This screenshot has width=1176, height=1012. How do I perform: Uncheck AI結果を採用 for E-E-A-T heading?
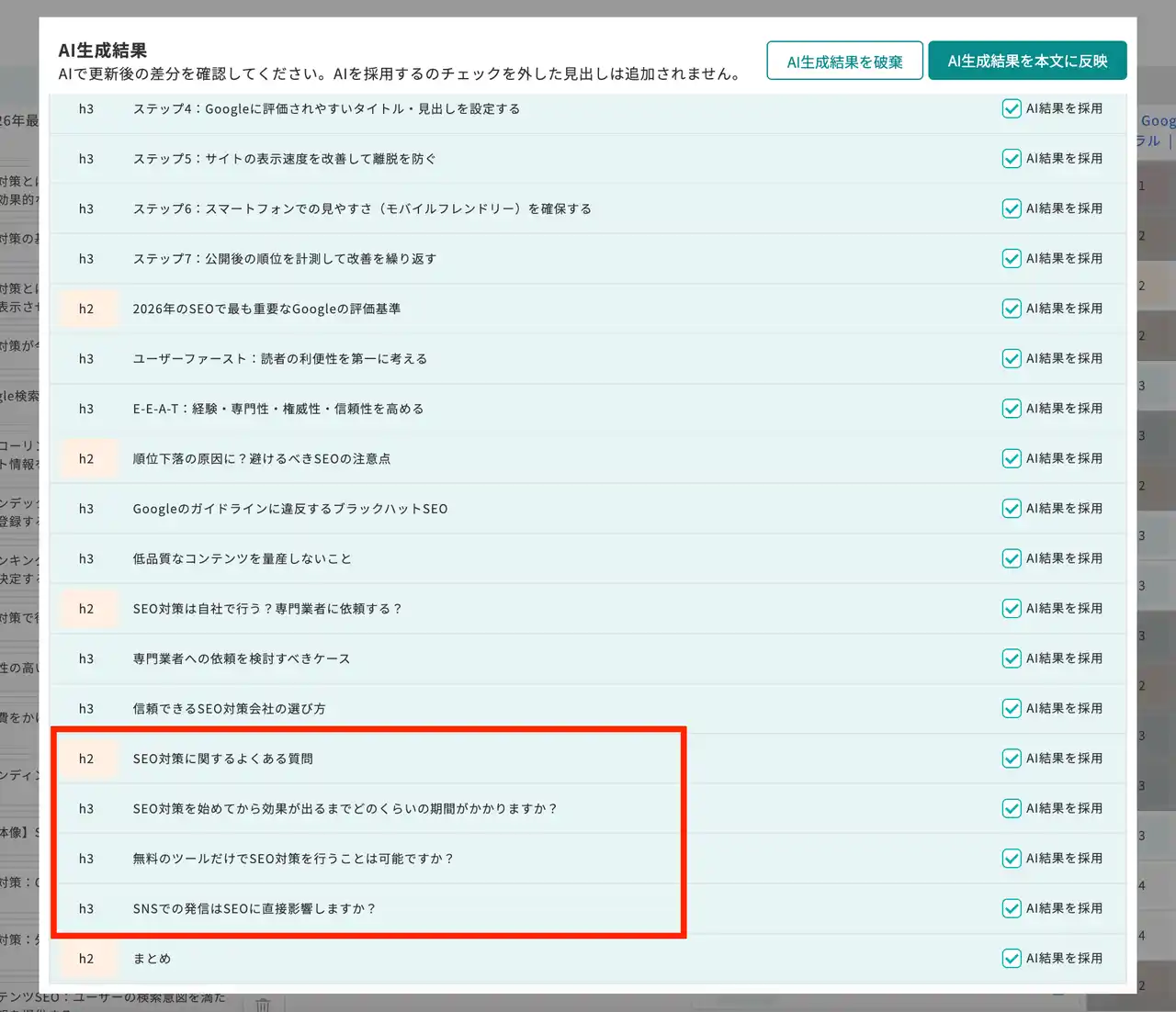(x=1012, y=409)
